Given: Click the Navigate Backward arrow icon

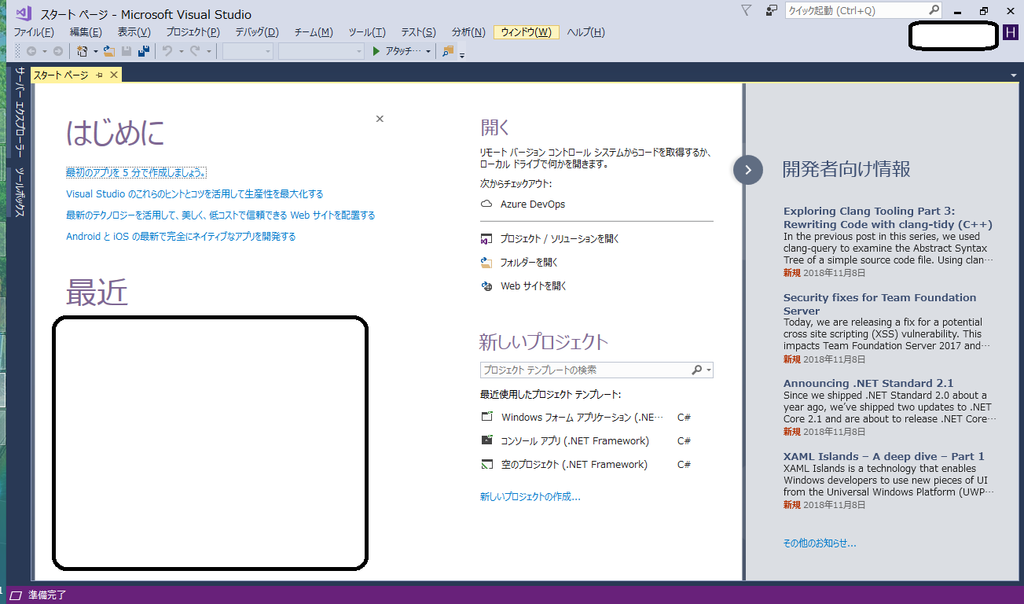Looking at the screenshot, I should click(30, 51).
